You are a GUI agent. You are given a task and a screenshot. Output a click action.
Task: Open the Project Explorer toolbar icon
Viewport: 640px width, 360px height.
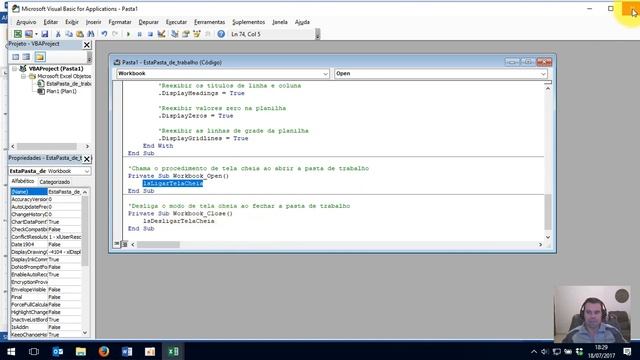[175, 34]
